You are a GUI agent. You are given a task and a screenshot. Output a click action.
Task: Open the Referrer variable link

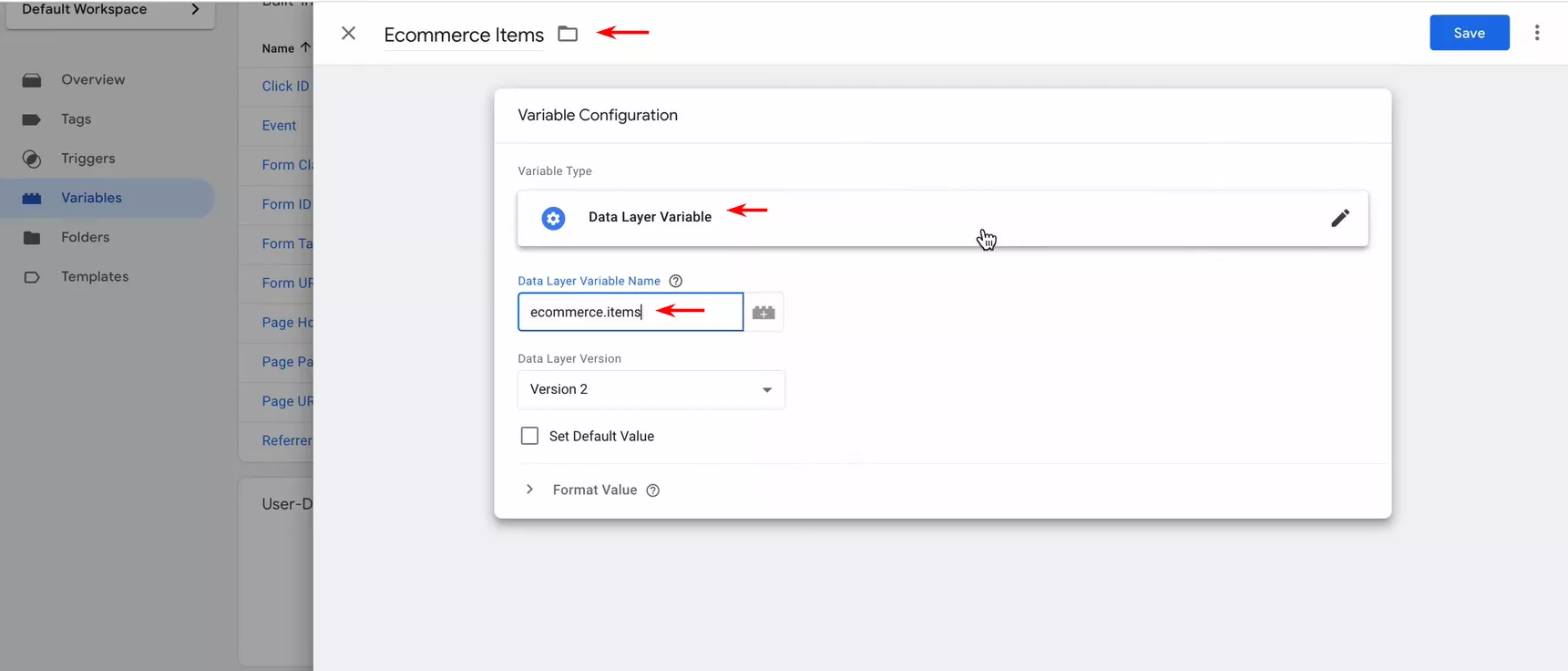(287, 440)
